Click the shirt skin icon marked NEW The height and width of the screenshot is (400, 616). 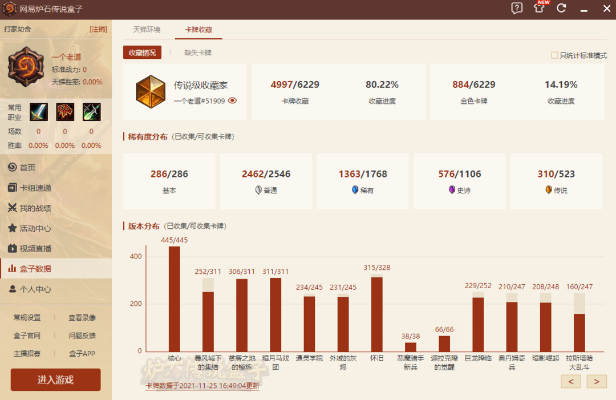point(541,8)
